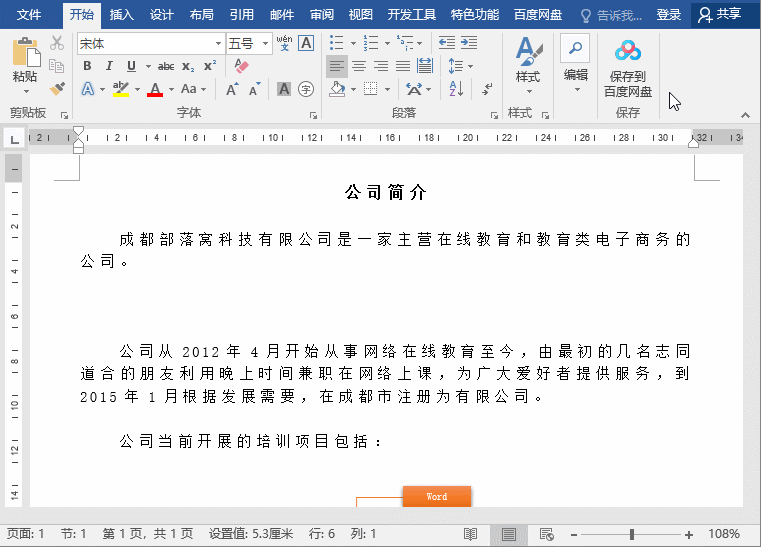Image resolution: width=761 pixels, height=547 pixels.
Task: Click the 共享 share button
Action: [x=720, y=15]
